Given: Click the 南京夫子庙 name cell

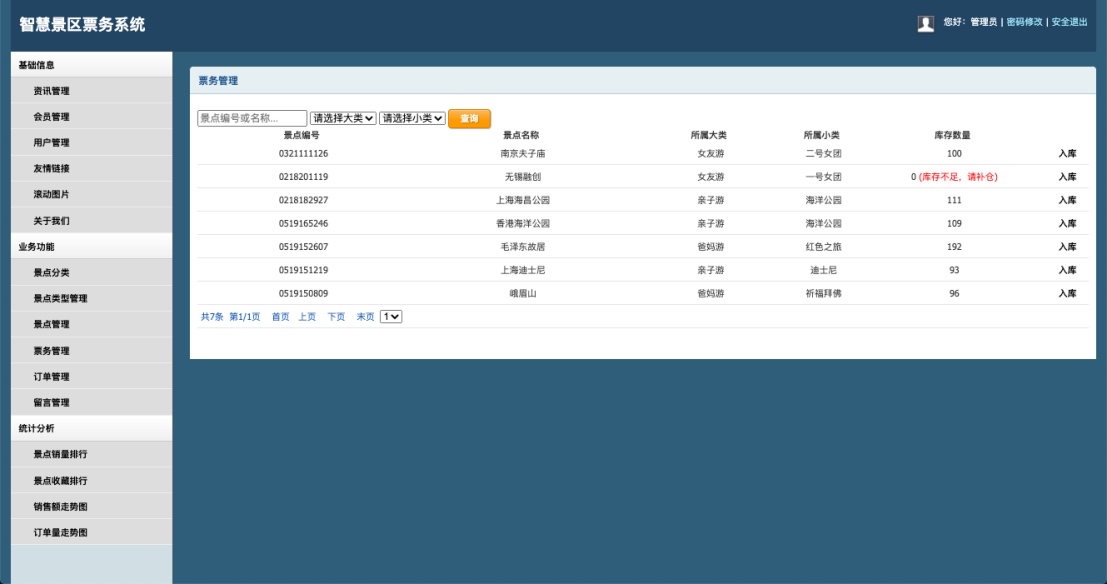Looking at the screenshot, I should coord(523,153).
